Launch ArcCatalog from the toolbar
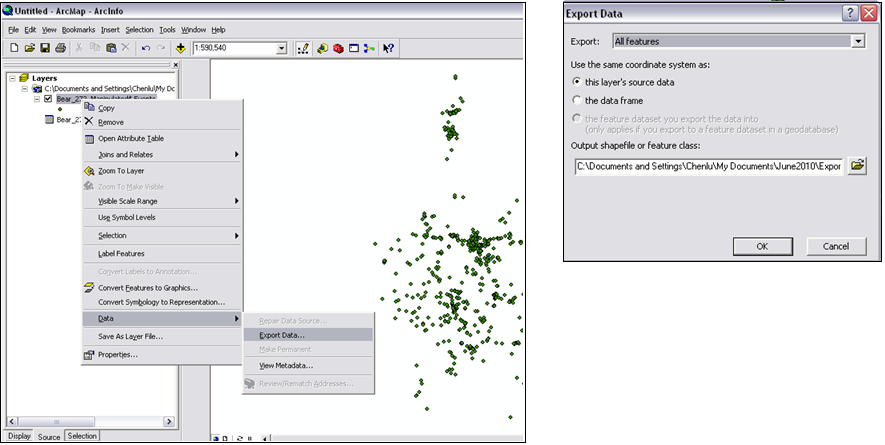 click(323, 48)
